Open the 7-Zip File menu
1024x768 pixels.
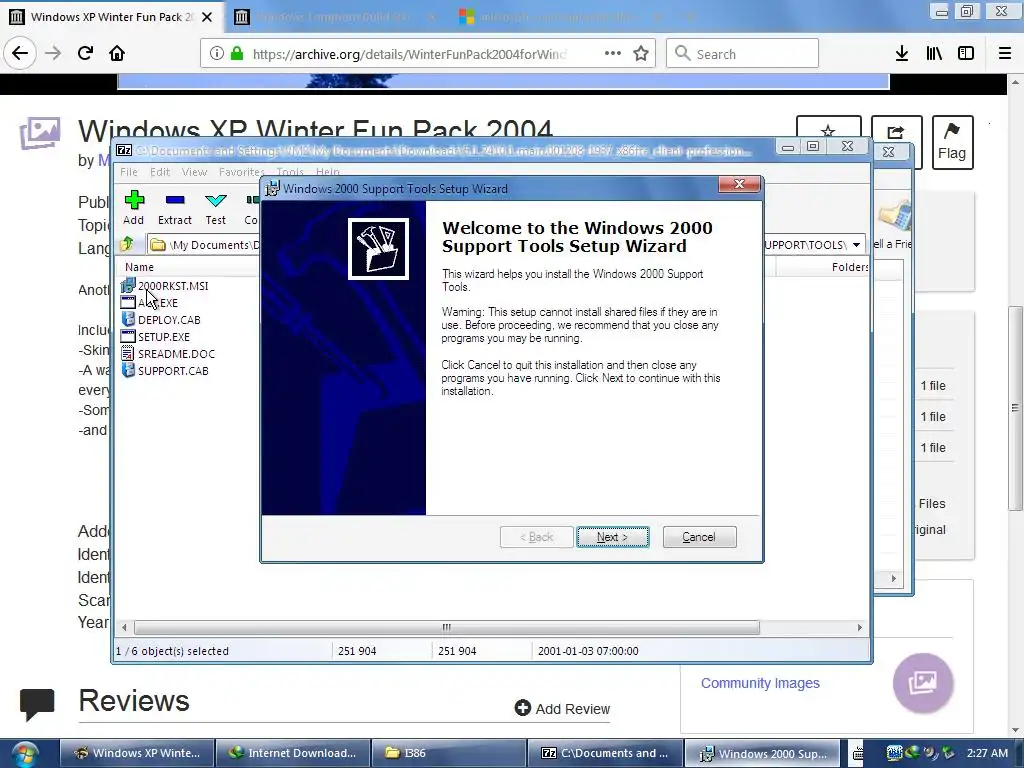[x=129, y=172]
